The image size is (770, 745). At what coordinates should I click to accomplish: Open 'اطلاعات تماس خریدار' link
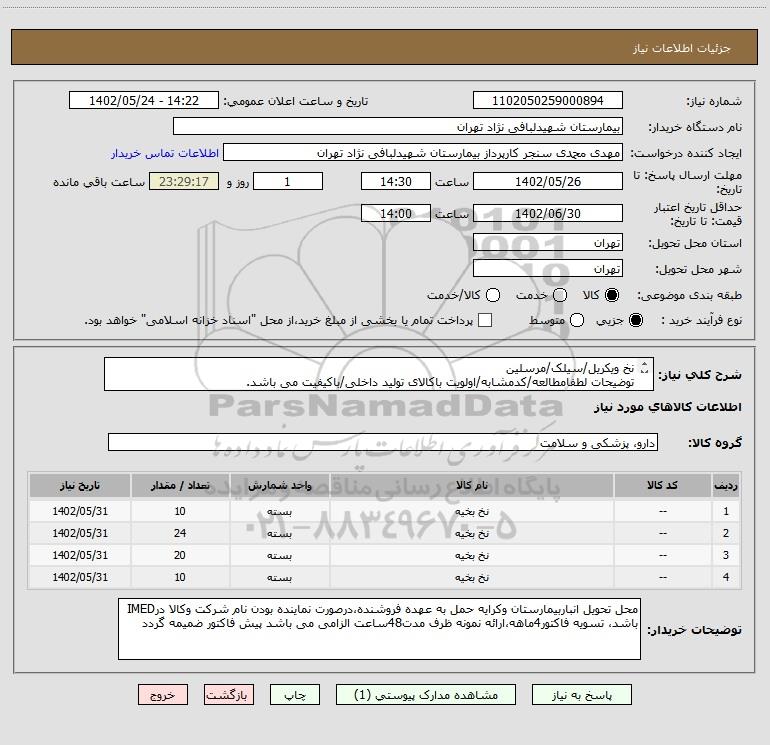pos(159,154)
